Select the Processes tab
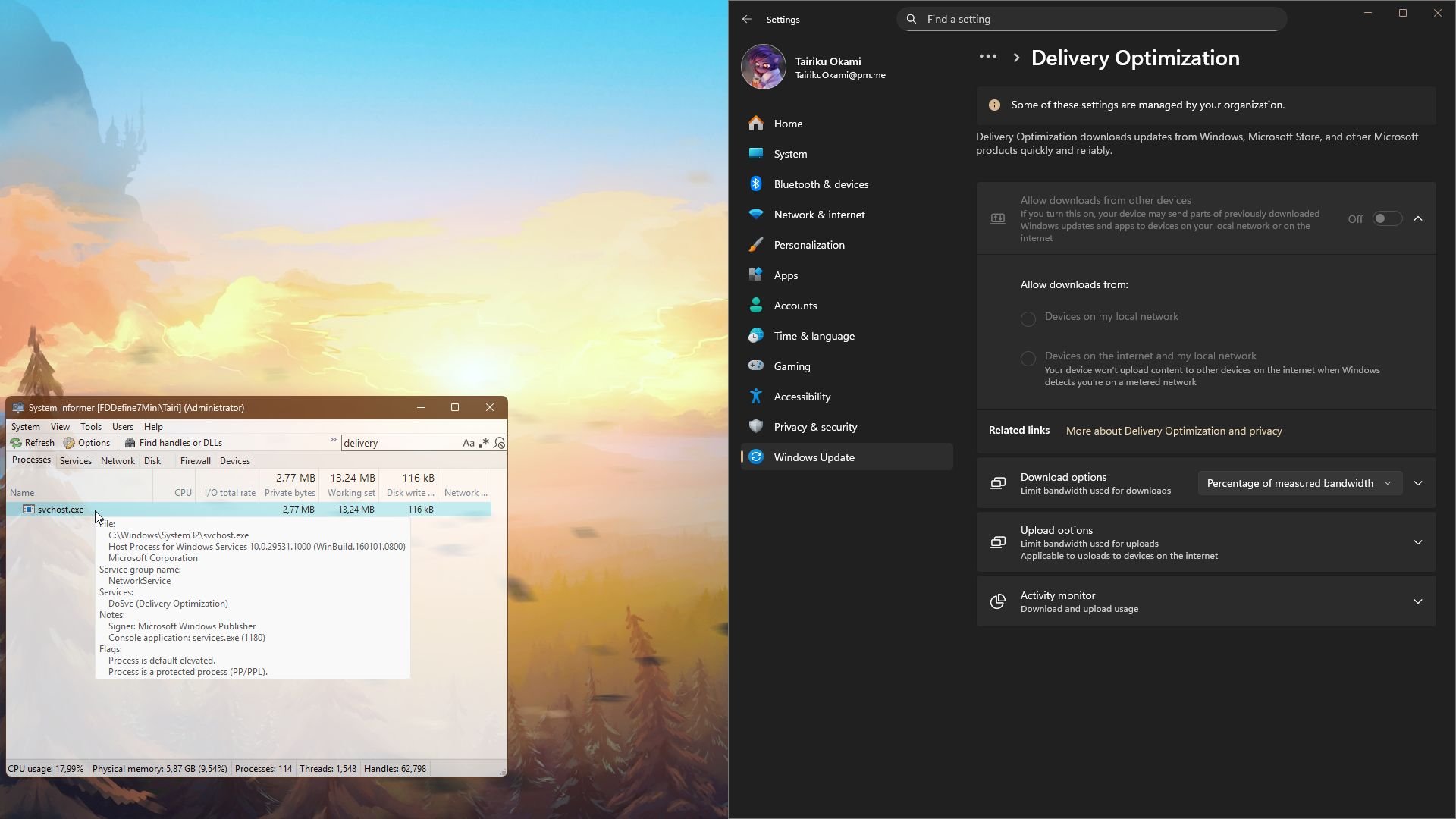This screenshot has width=1456, height=819. pos(31,460)
